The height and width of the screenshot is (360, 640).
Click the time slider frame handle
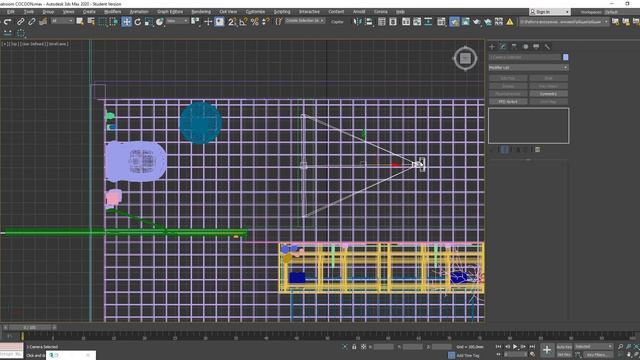pos(30,327)
